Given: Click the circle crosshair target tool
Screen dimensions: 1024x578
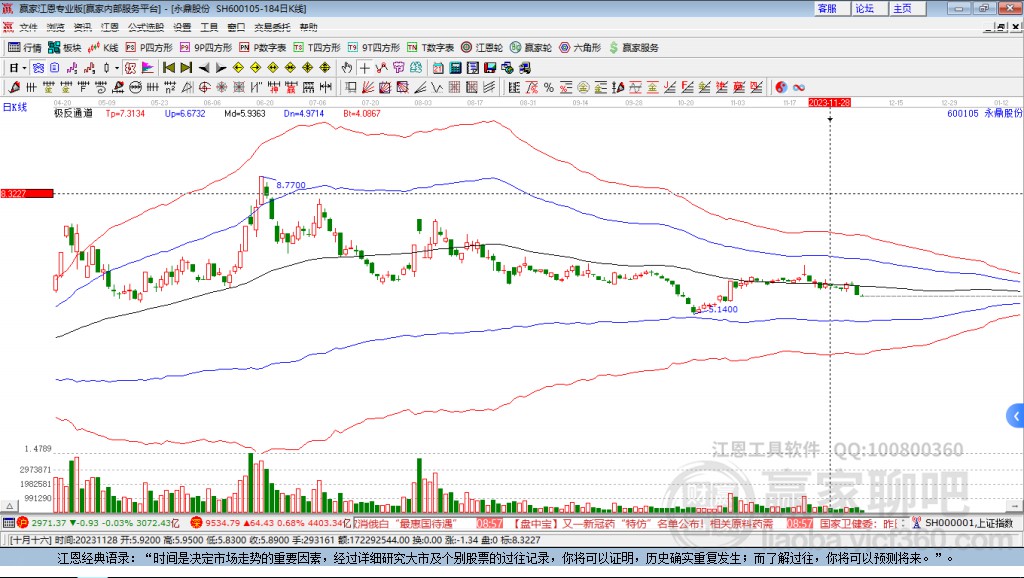Looking at the screenshot, I should point(204,88).
